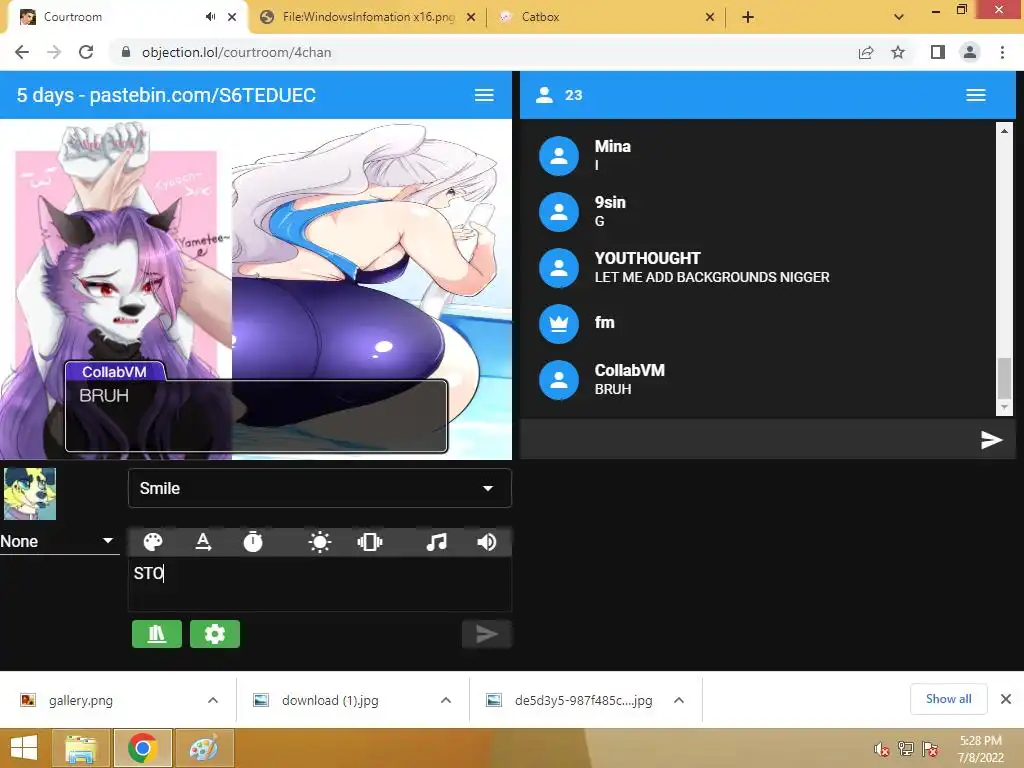Reload the objection.lol page
The image size is (1024, 768).
coord(86,52)
